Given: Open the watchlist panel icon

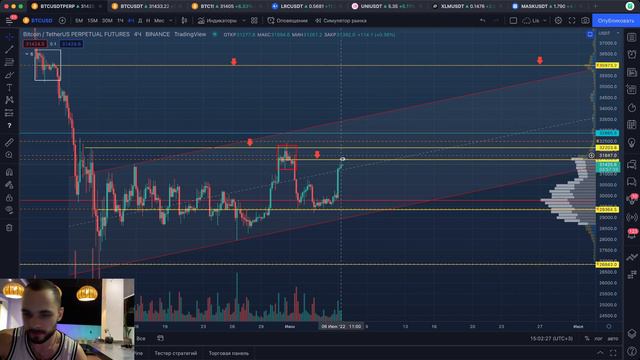Looking at the screenshot, I should [631, 37].
